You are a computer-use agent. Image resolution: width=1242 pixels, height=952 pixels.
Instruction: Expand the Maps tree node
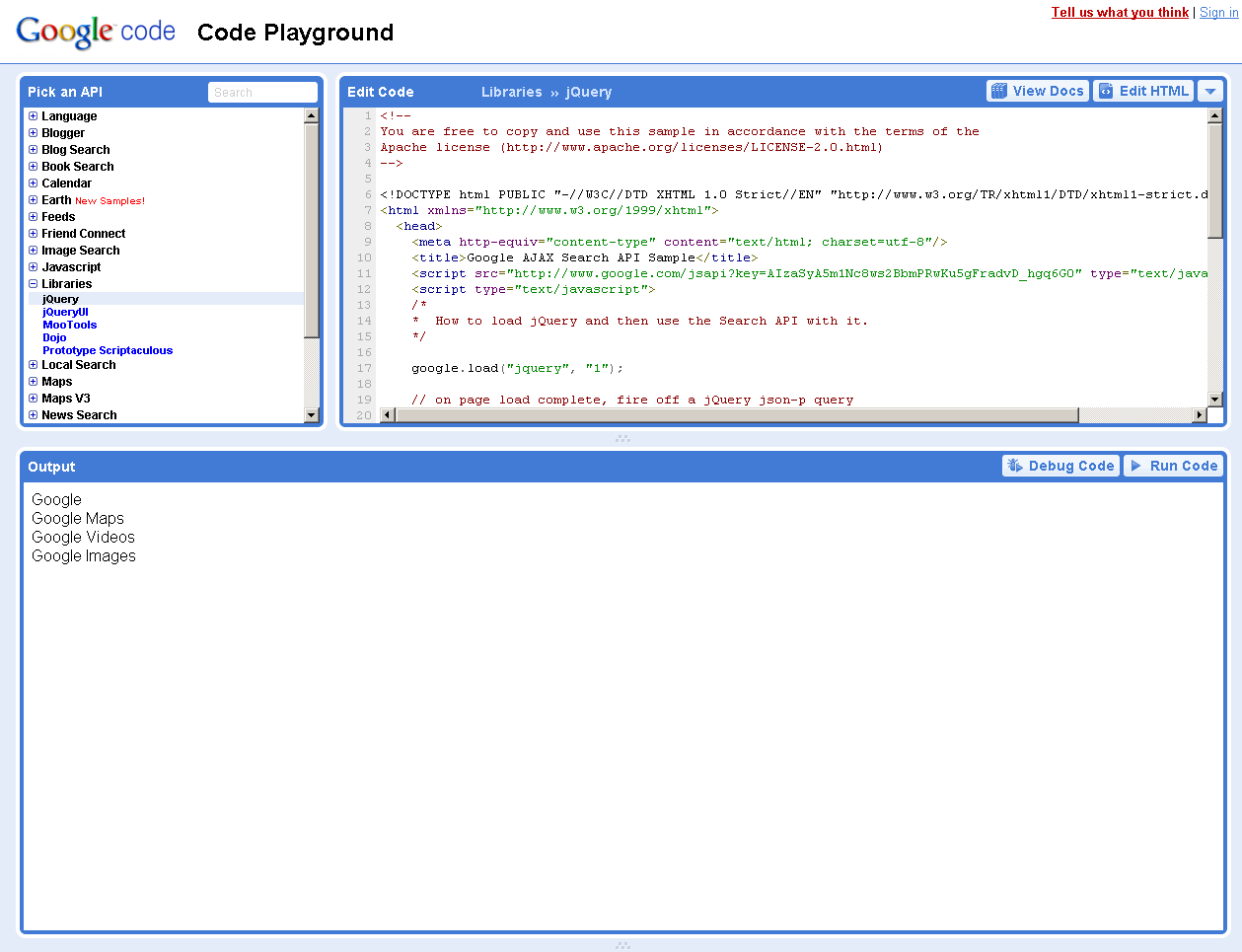click(x=33, y=382)
